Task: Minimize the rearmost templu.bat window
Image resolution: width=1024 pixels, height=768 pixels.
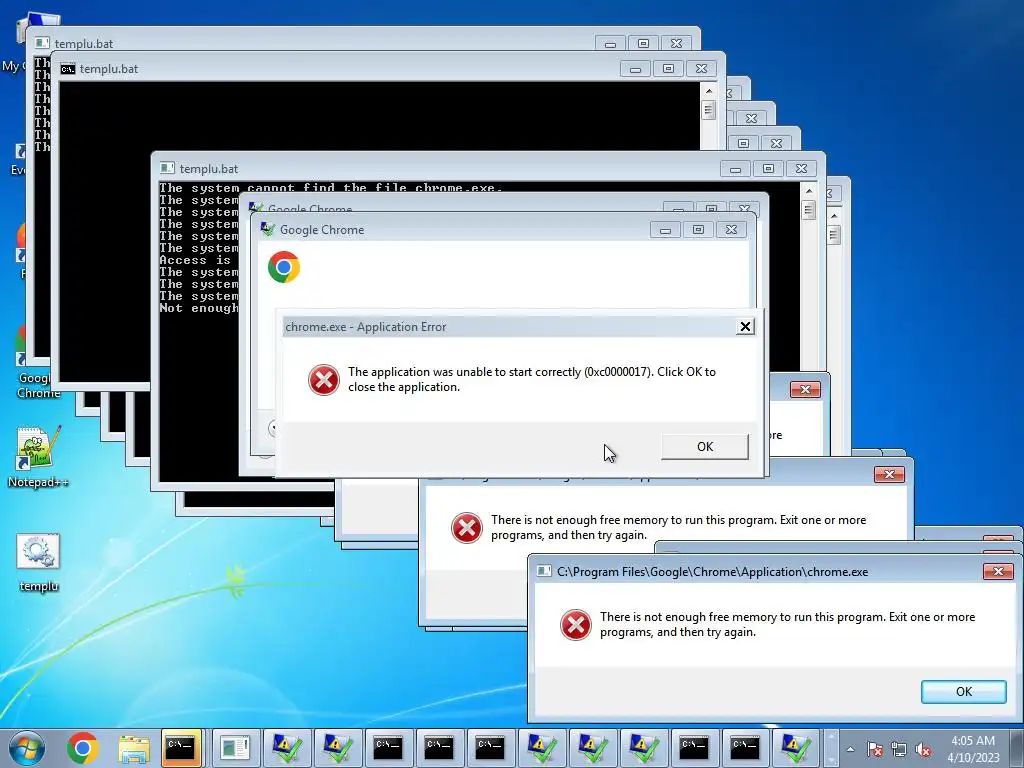Action: click(x=611, y=44)
